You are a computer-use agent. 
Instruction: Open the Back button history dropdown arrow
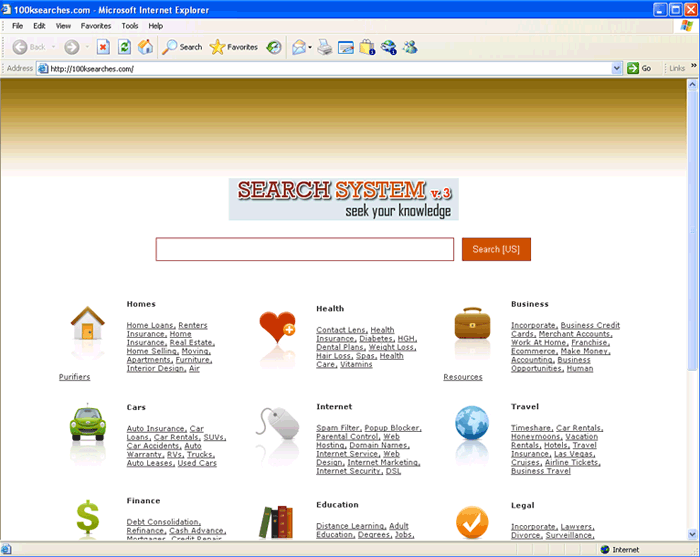click(52, 47)
